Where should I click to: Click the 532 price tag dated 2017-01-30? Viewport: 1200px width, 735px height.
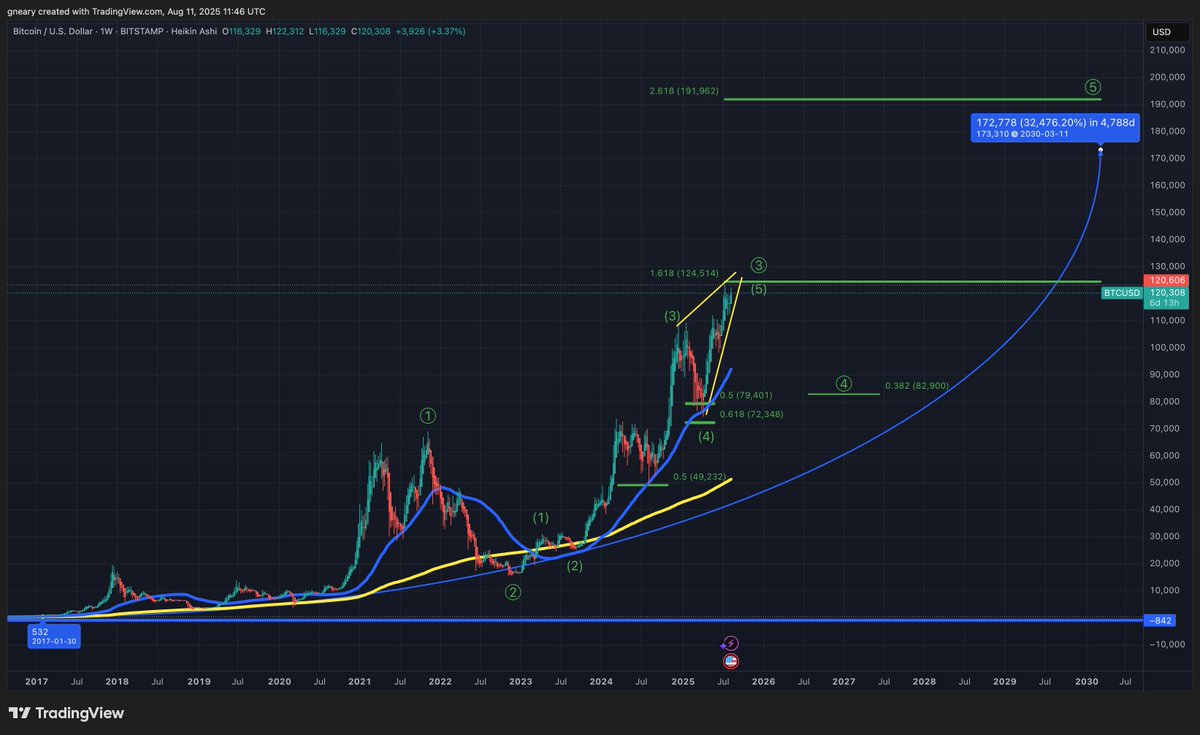tap(52, 636)
